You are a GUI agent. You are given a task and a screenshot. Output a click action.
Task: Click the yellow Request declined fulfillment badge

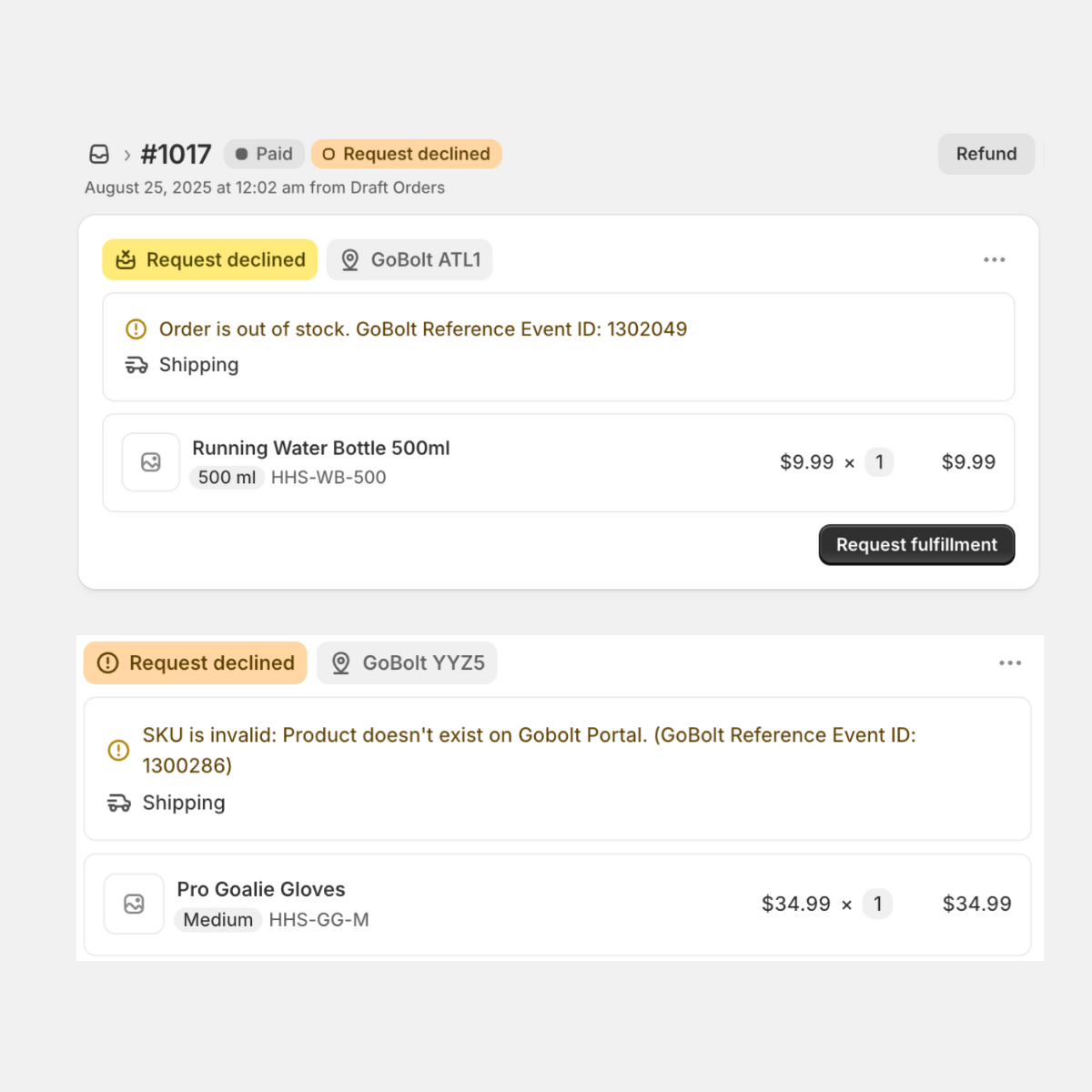209,260
